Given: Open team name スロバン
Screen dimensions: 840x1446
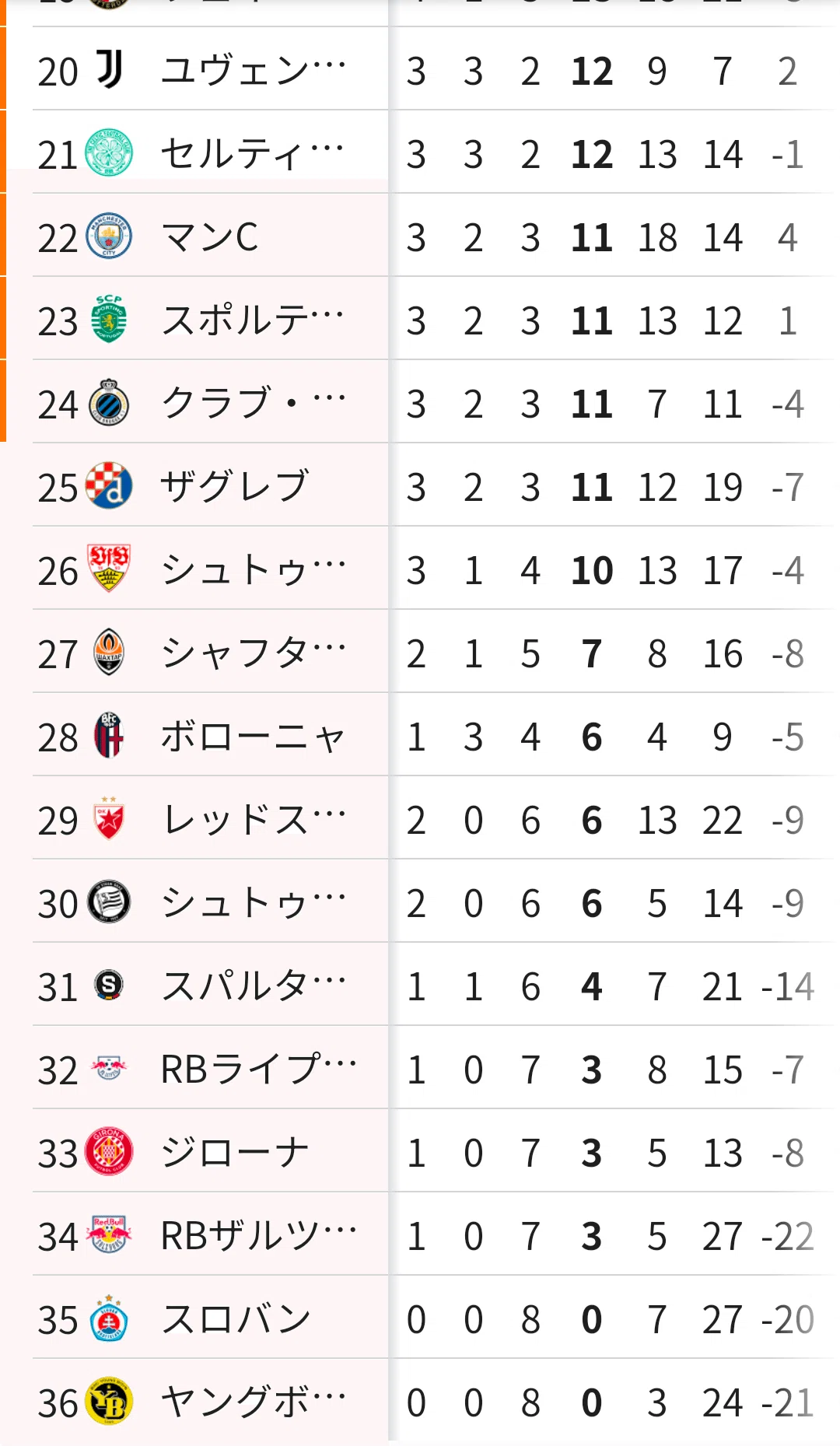Looking at the screenshot, I should 236,1318.
